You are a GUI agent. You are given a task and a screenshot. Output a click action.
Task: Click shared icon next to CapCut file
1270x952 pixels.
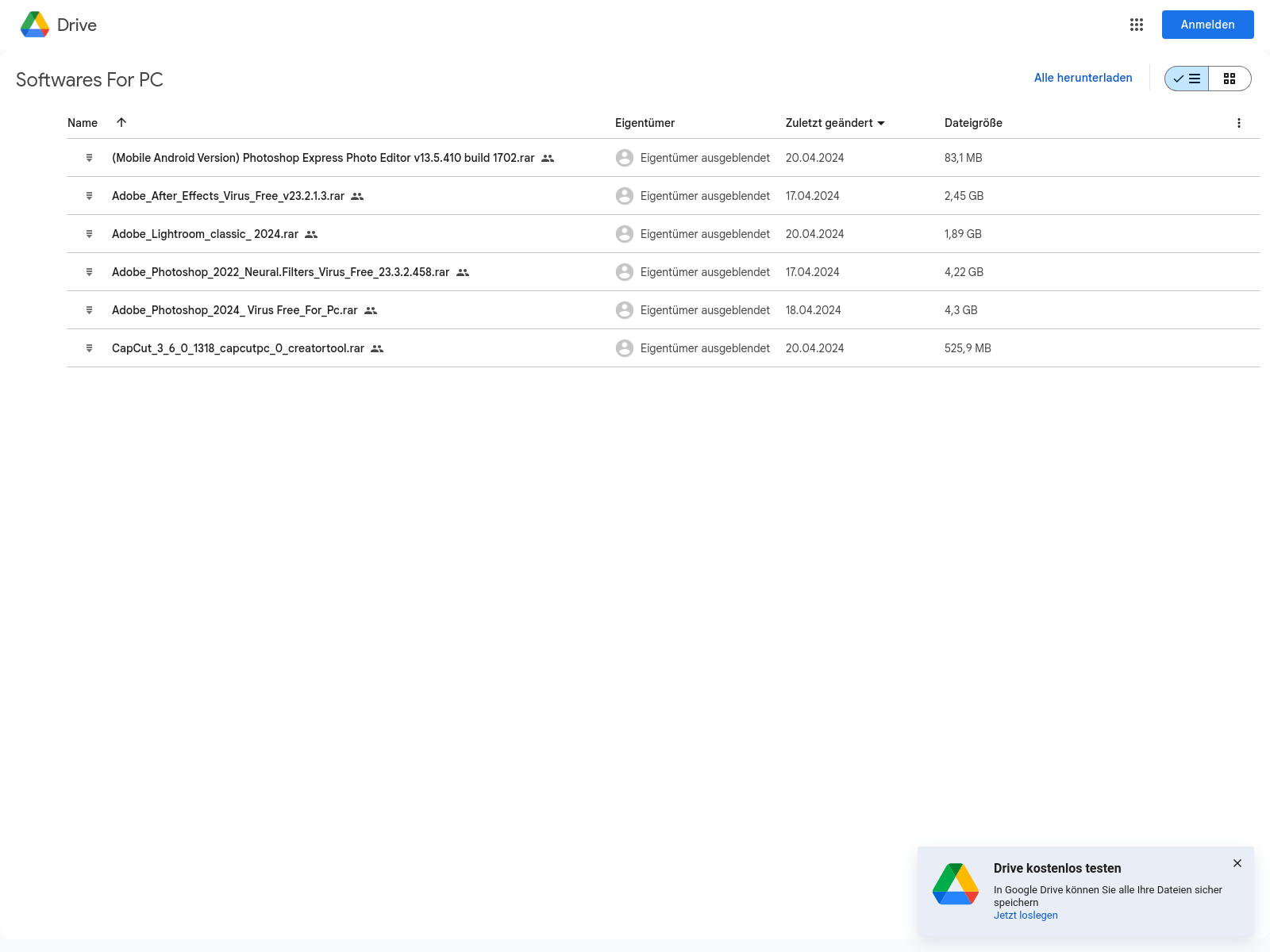tap(377, 349)
